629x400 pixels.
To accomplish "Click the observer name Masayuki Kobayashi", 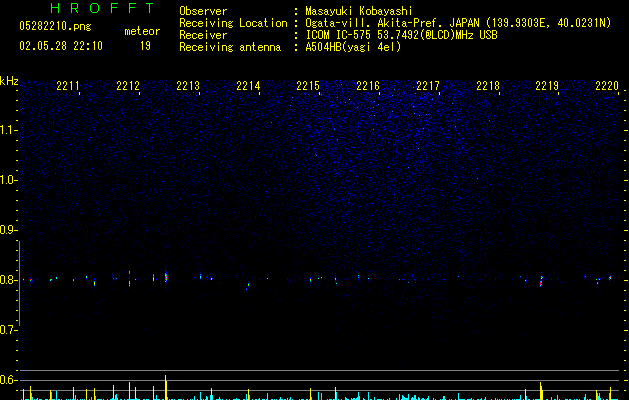I will tap(359, 11).
